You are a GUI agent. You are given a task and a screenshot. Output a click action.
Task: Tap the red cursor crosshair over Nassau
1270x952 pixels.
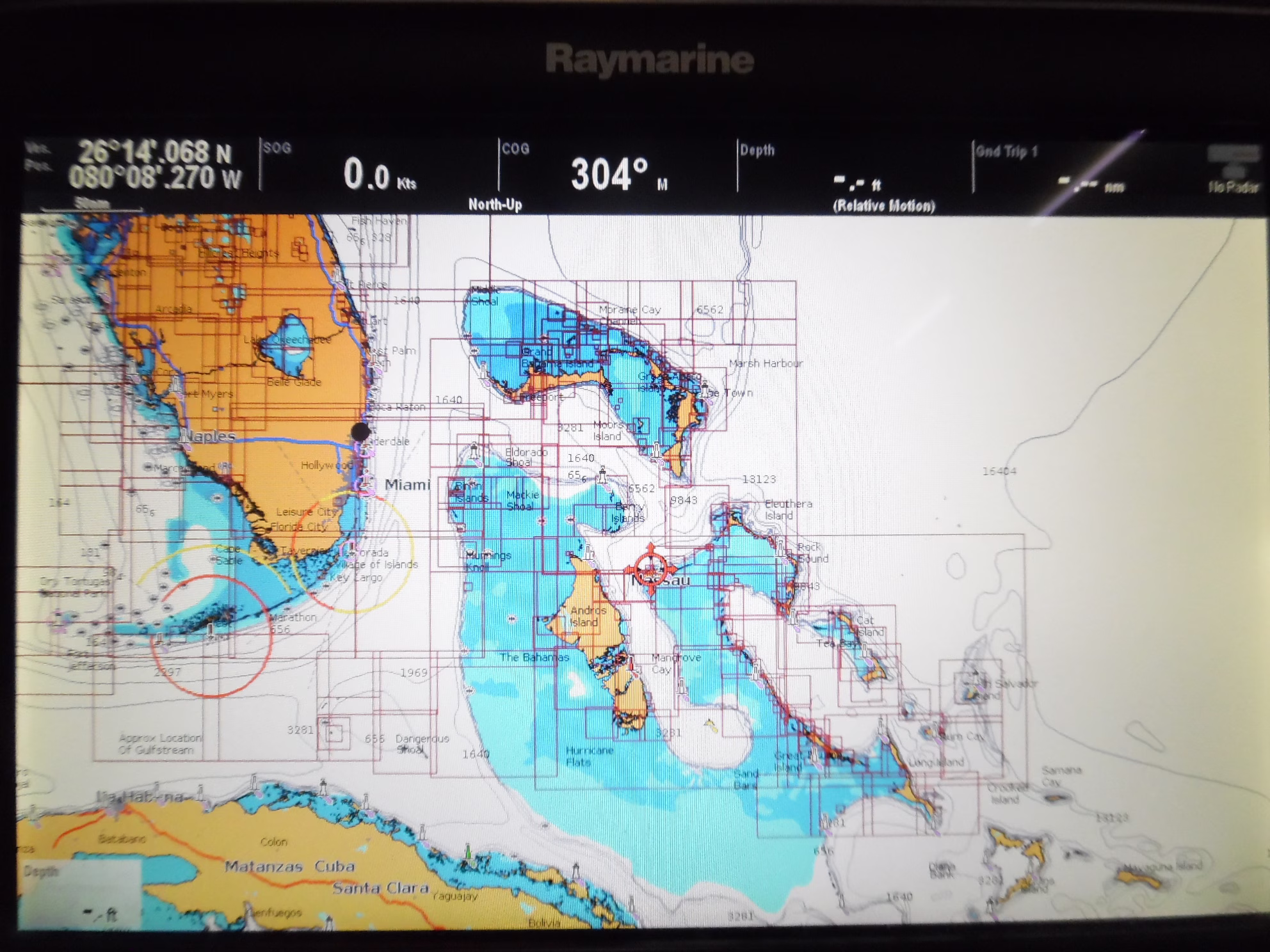pos(650,568)
